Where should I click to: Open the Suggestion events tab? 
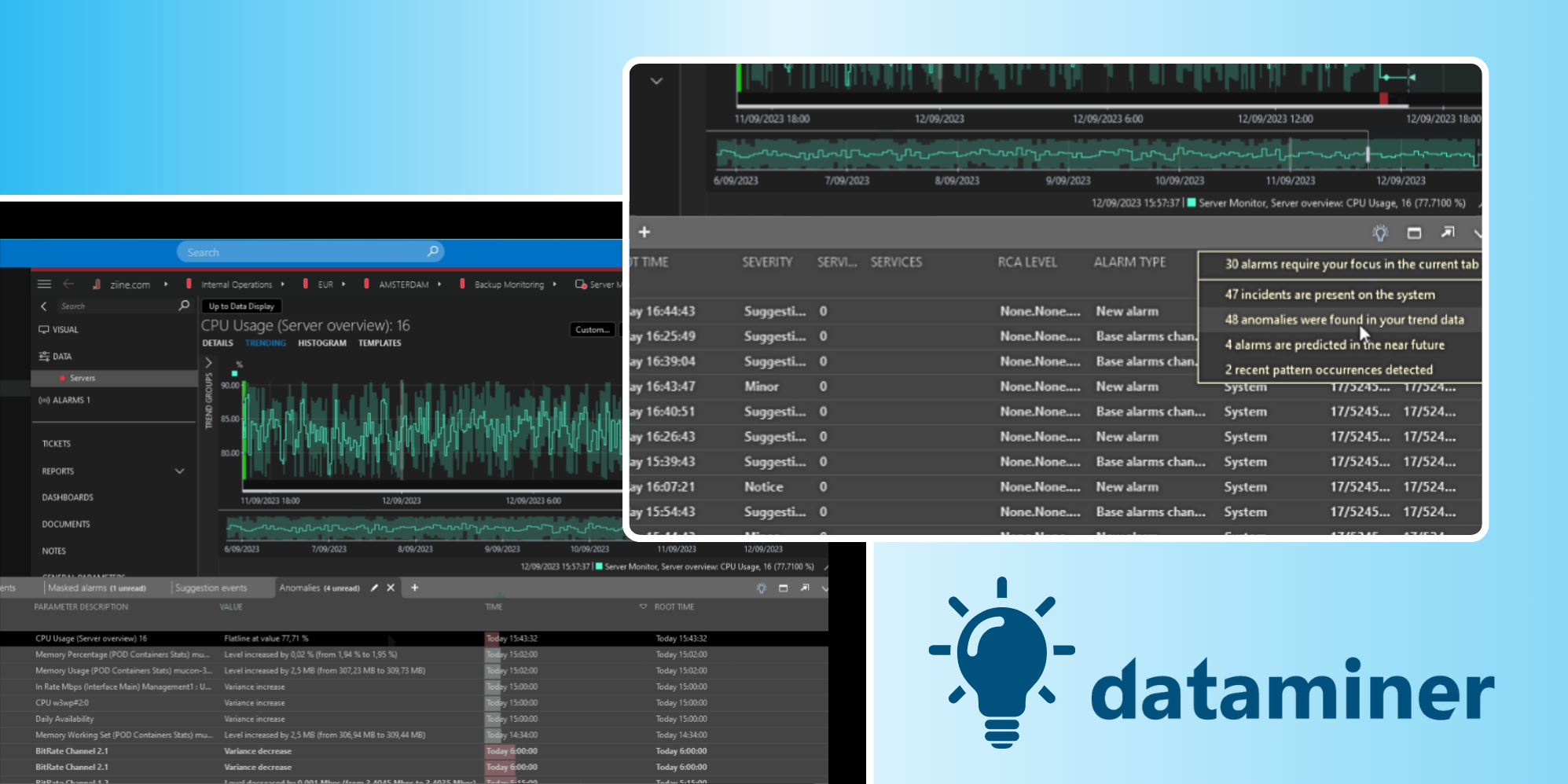point(211,588)
